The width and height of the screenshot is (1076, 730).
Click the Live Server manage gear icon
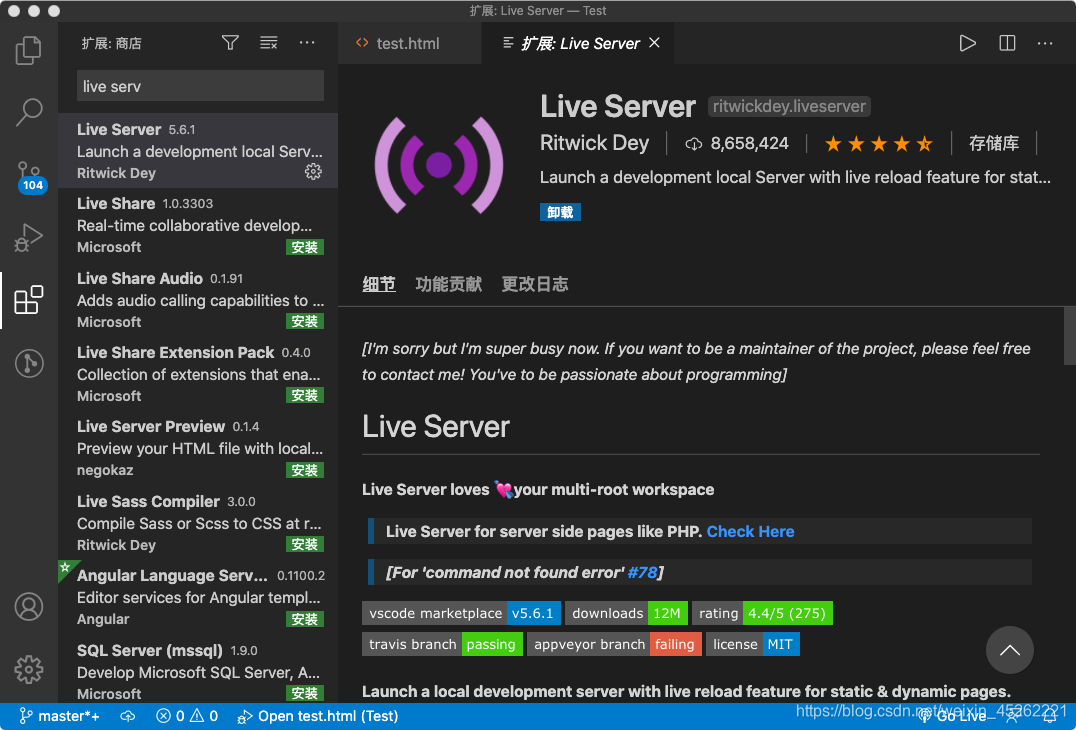(x=313, y=172)
